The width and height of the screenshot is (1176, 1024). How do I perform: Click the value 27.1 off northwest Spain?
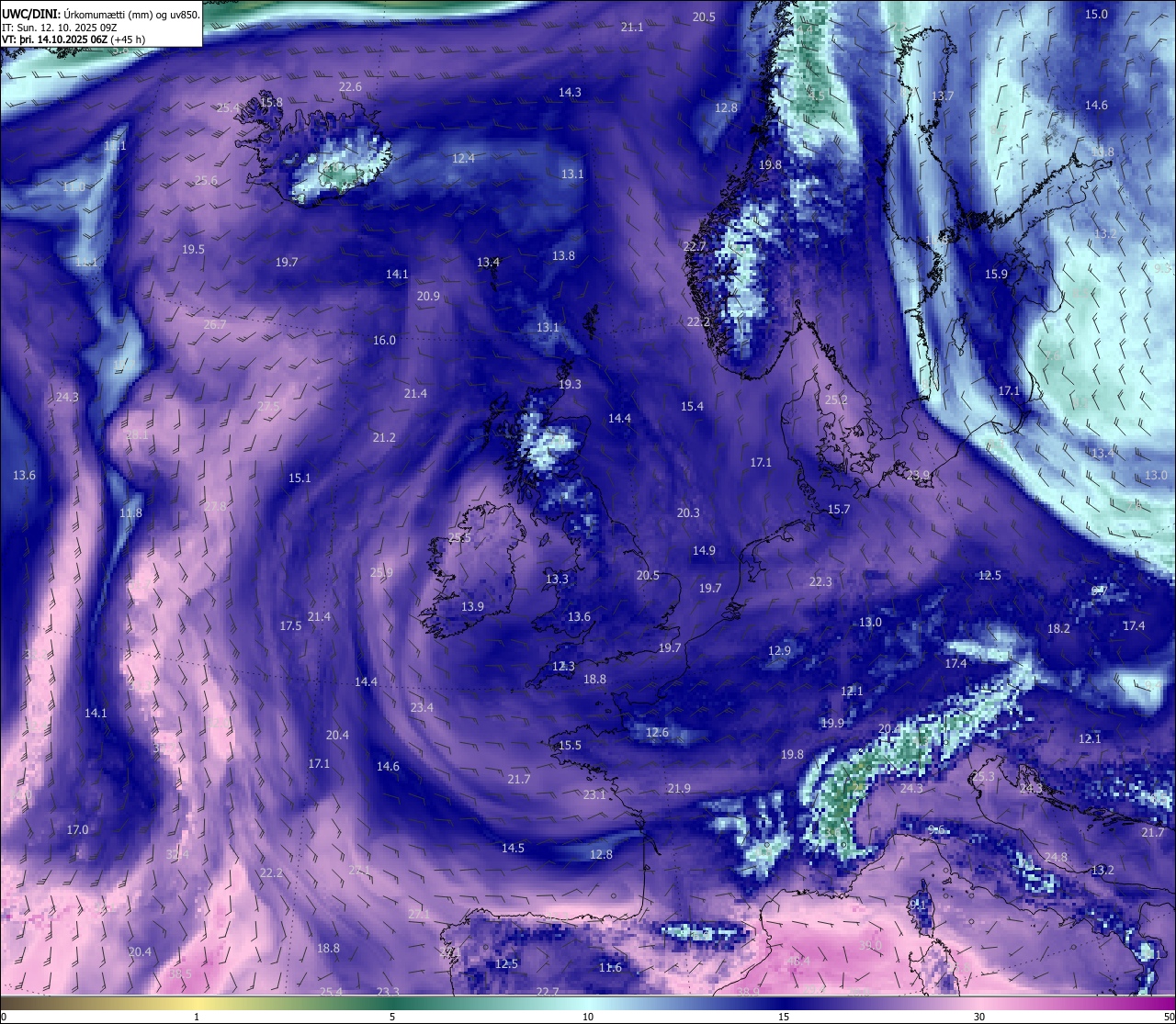tap(419, 914)
